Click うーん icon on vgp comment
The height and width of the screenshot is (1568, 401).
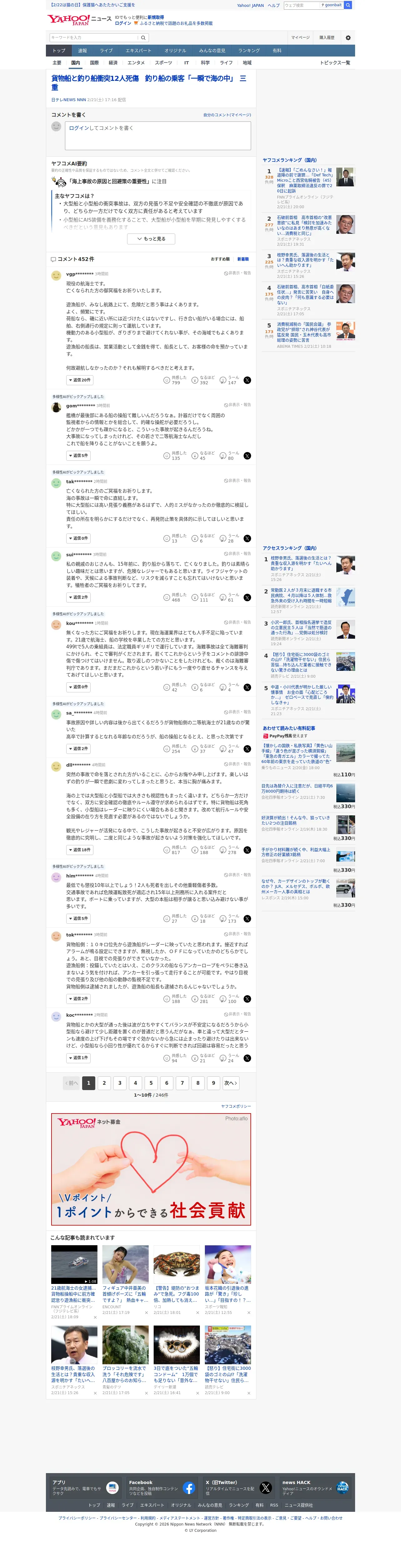[223, 381]
